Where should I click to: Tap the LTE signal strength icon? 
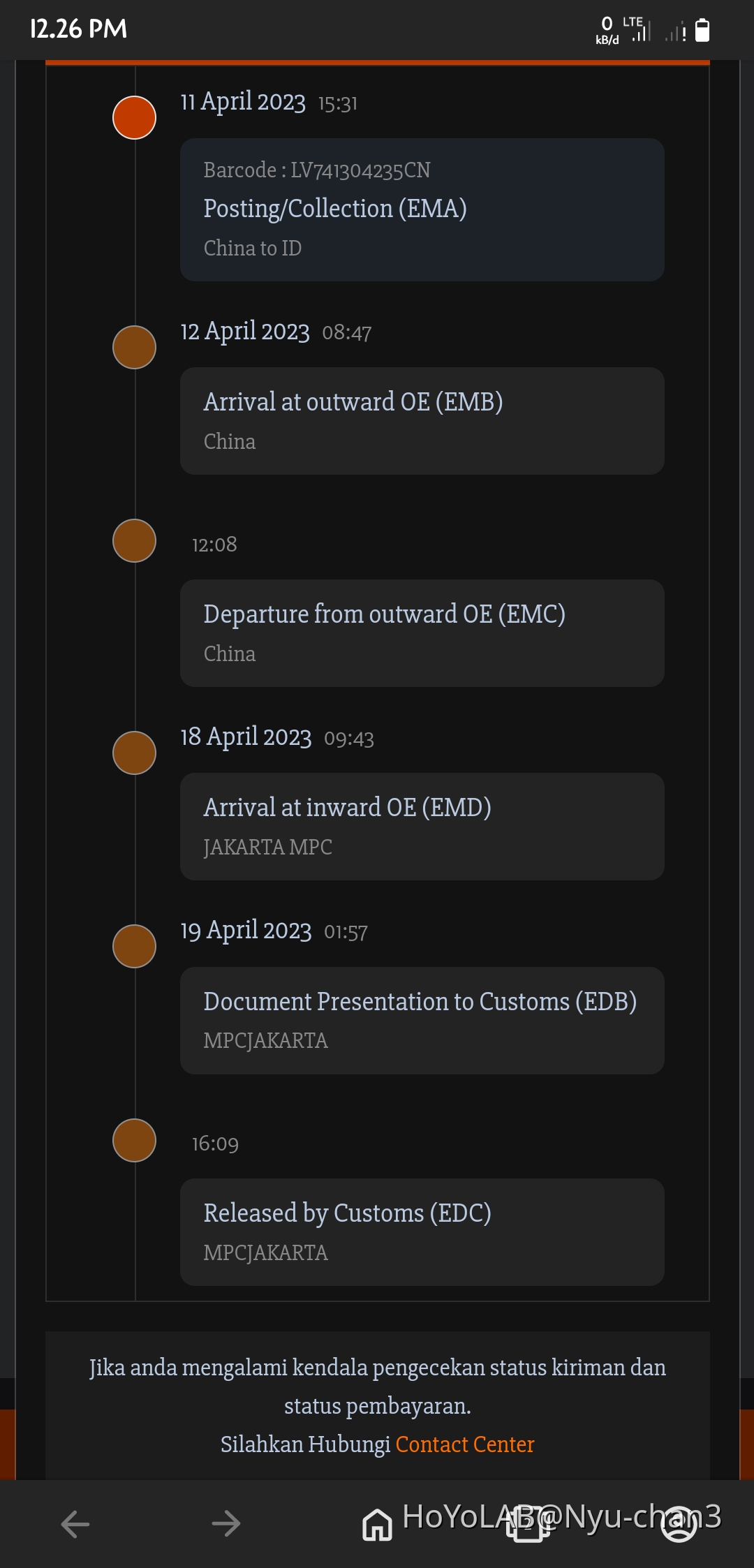point(641,31)
